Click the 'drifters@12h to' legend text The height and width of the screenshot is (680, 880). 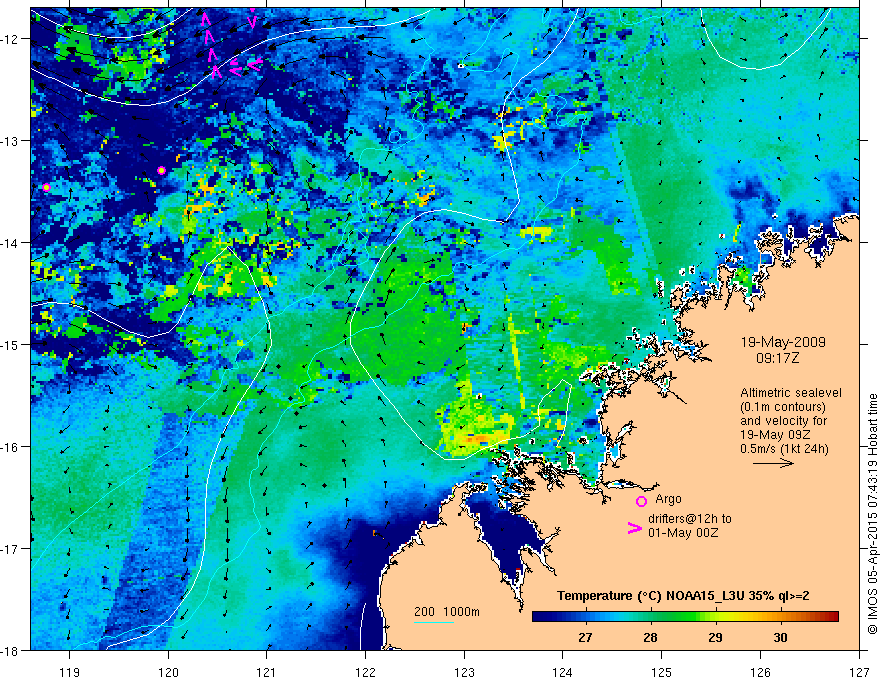(x=690, y=519)
